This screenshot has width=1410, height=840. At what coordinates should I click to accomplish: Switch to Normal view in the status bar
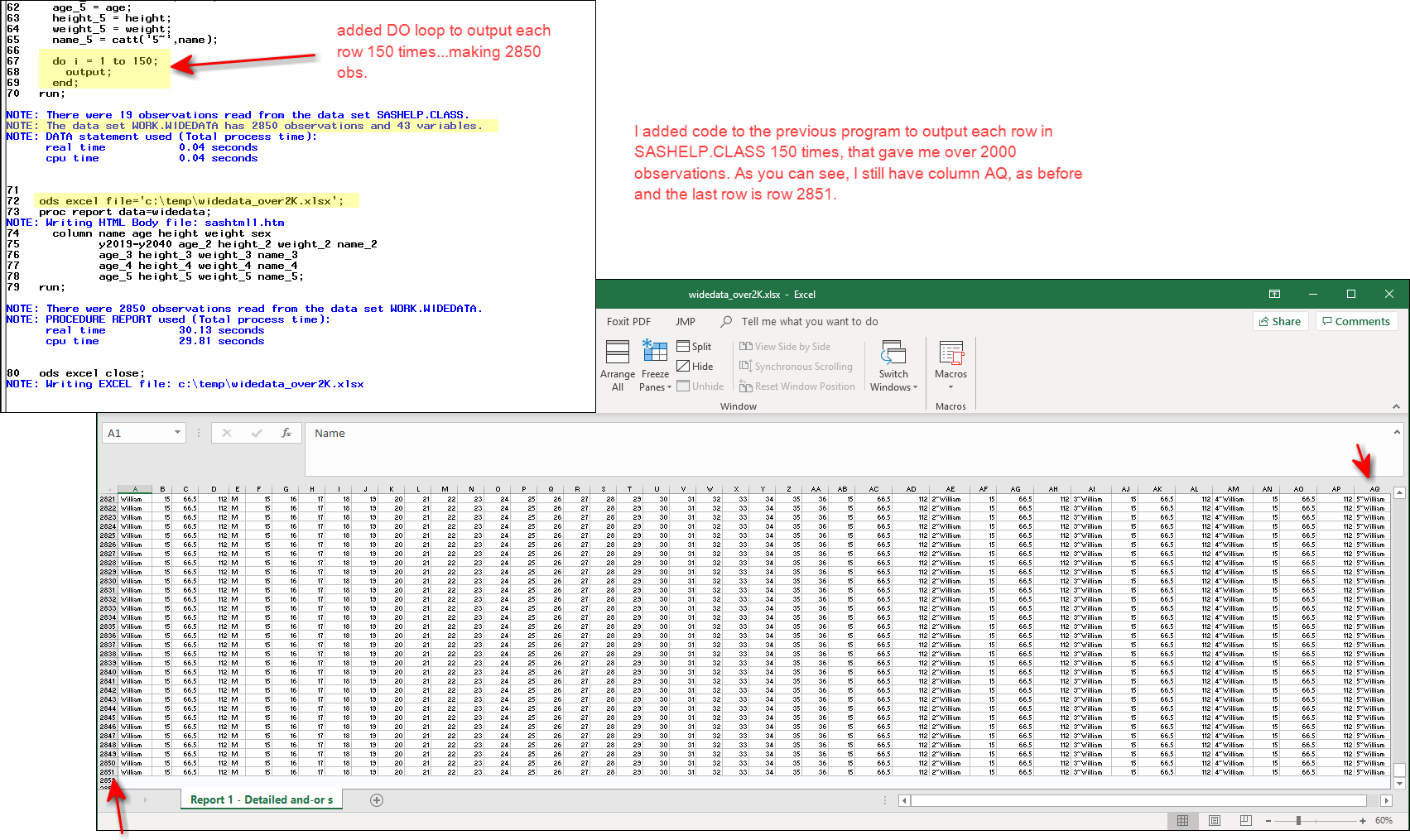1183,820
